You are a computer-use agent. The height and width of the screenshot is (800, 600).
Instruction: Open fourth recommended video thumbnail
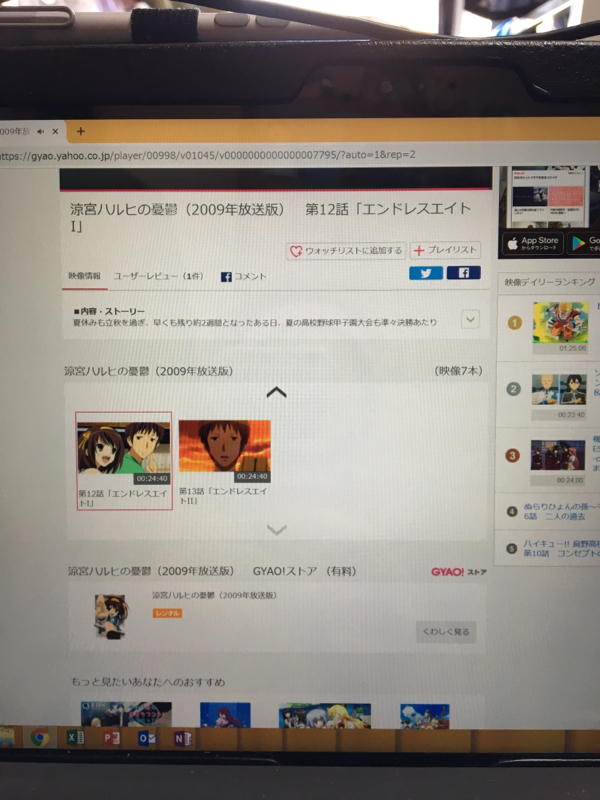[424, 716]
